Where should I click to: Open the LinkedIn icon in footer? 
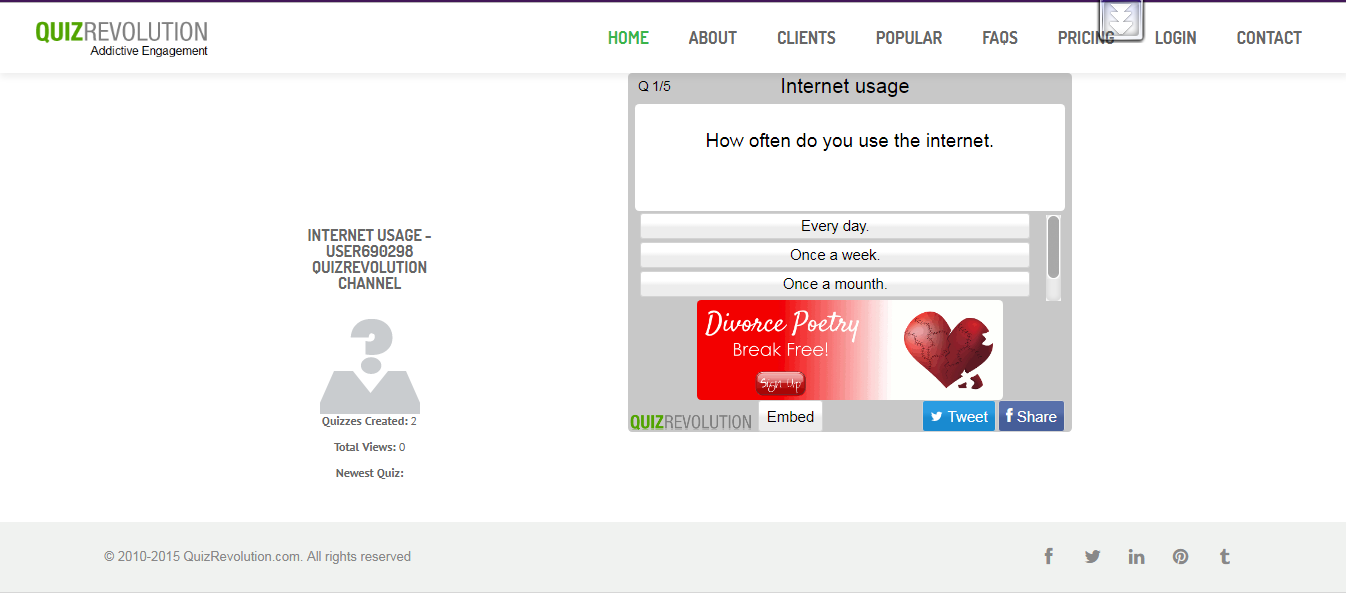pyautogui.click(x=1136, y=557)
